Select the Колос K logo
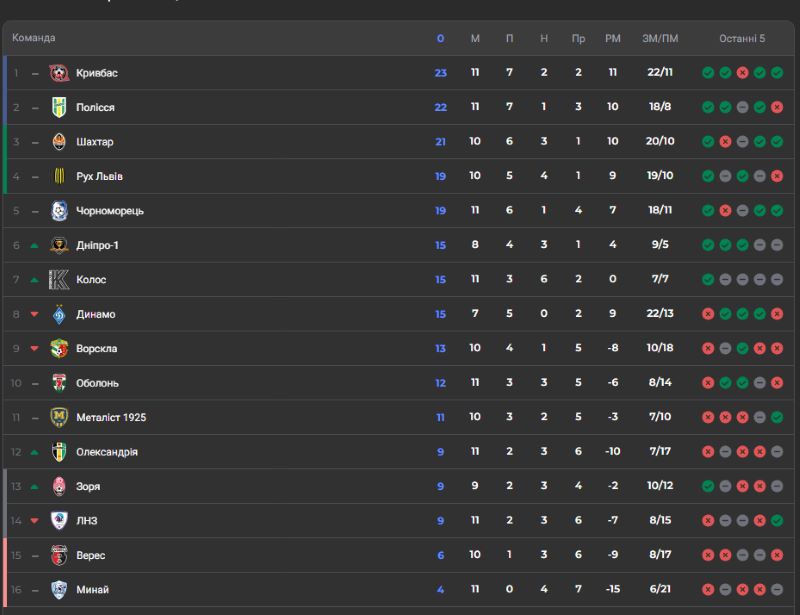Image resolution: width=800 pixels, height=615 pixels. pyautogui.click(x=59, y=280)
